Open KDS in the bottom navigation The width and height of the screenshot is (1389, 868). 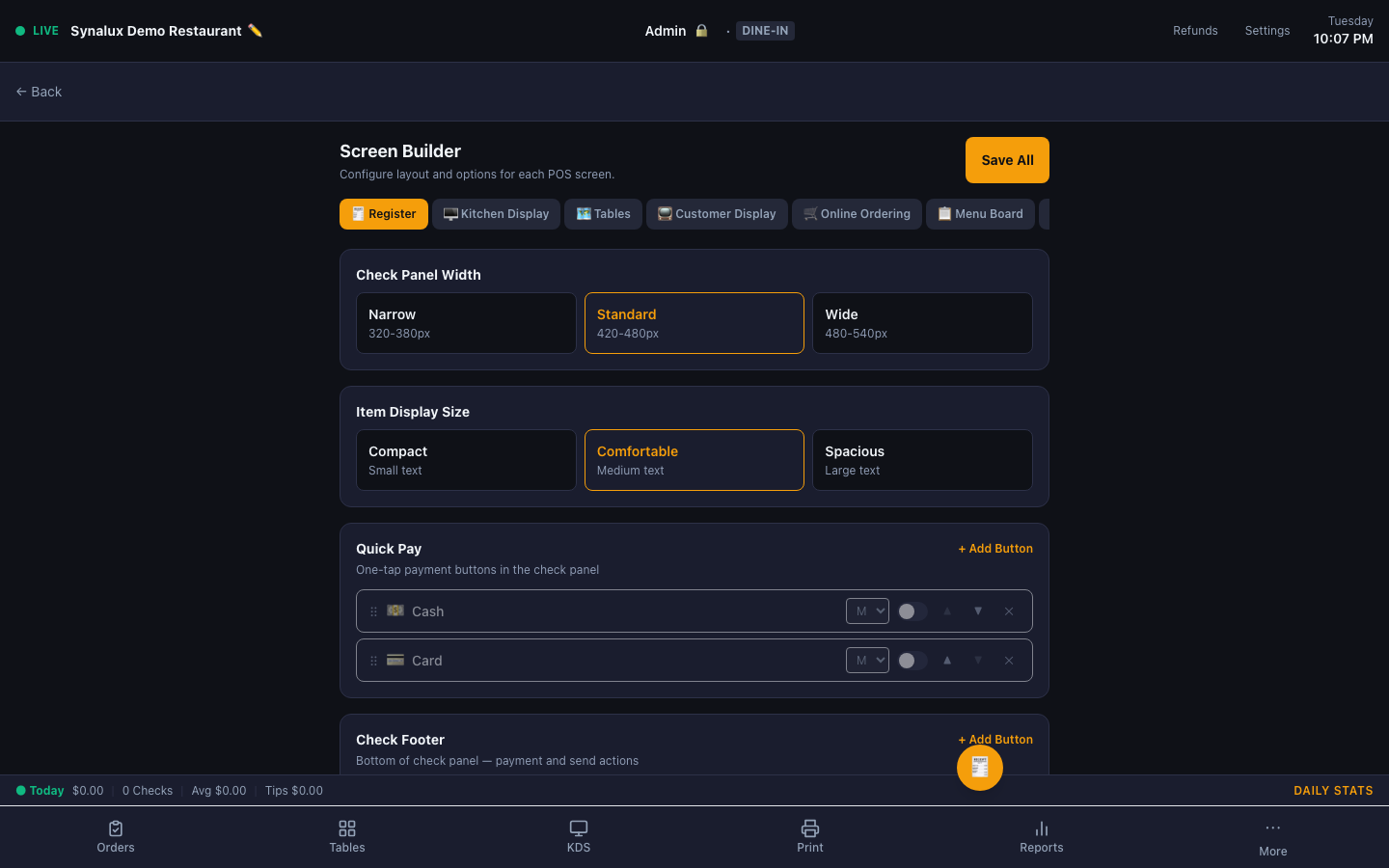click(x=579, y=836)
